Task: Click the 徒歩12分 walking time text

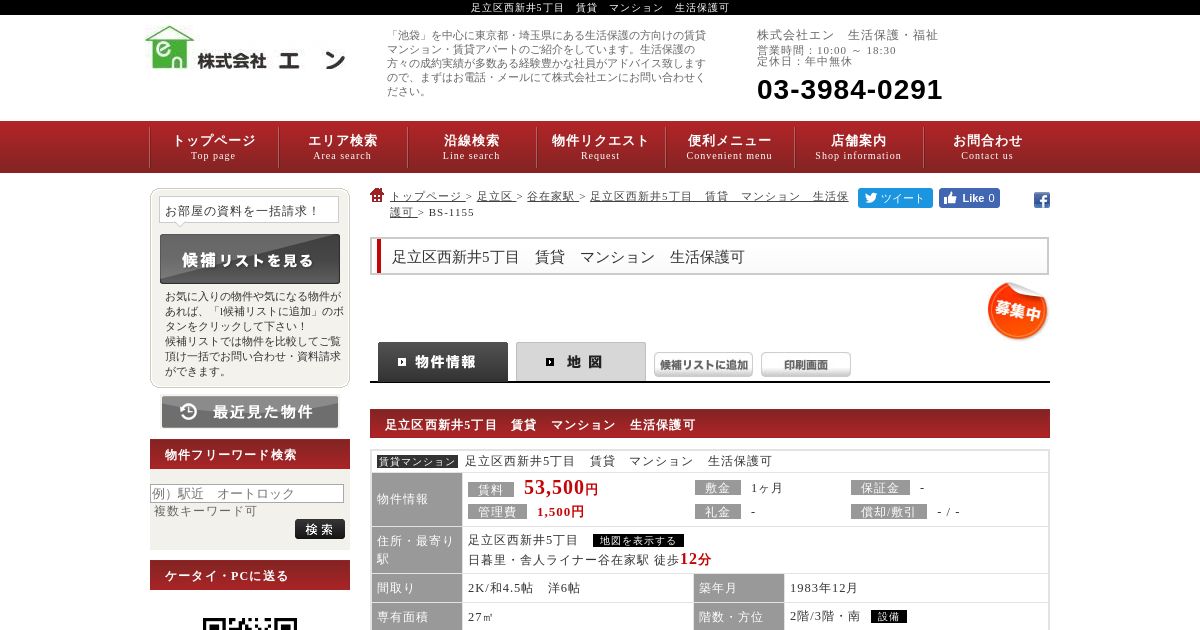Action: click(683, 560)
